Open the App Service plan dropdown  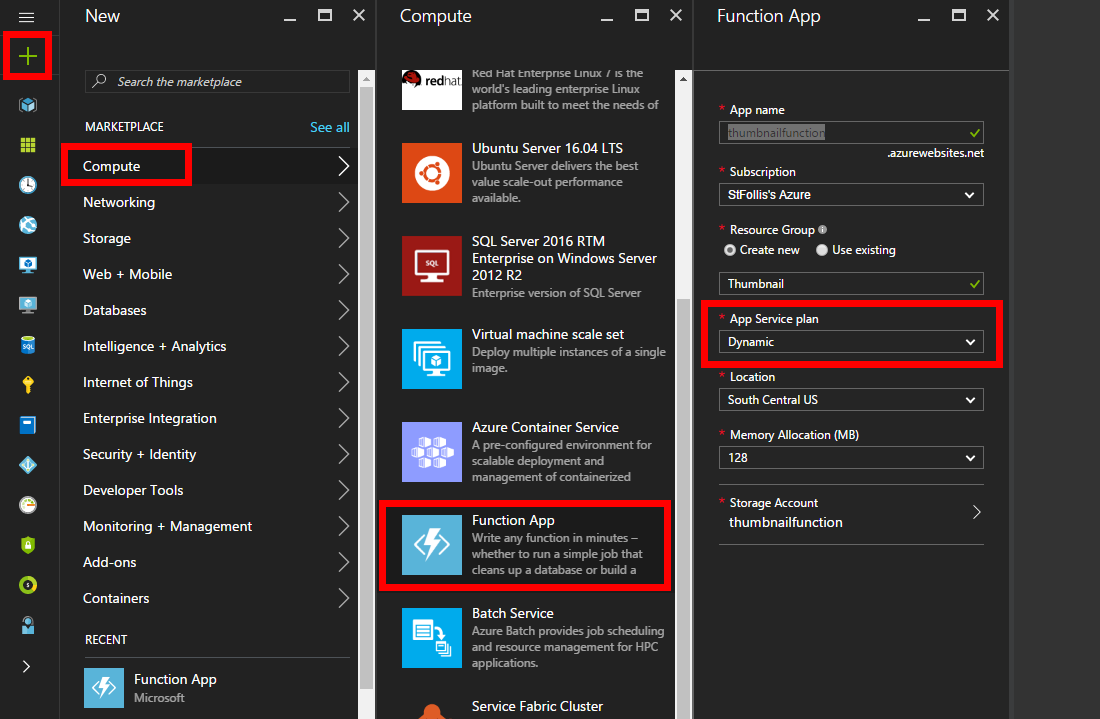tap(850, 341)
